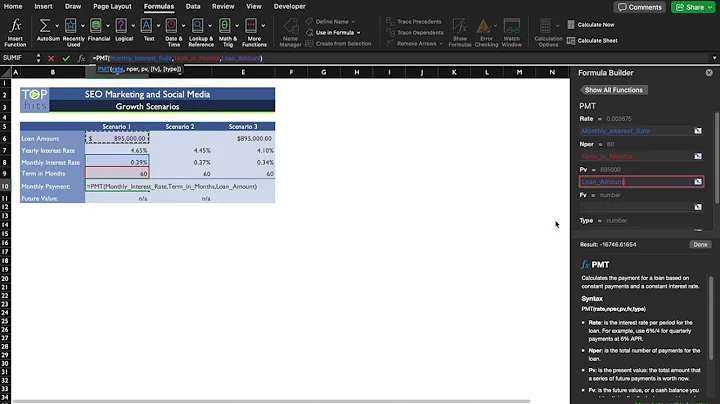Select the Scenario 1 Loan Amount cell
The width and height of the screenshot is (720, 404).
[x=117, y=138]
